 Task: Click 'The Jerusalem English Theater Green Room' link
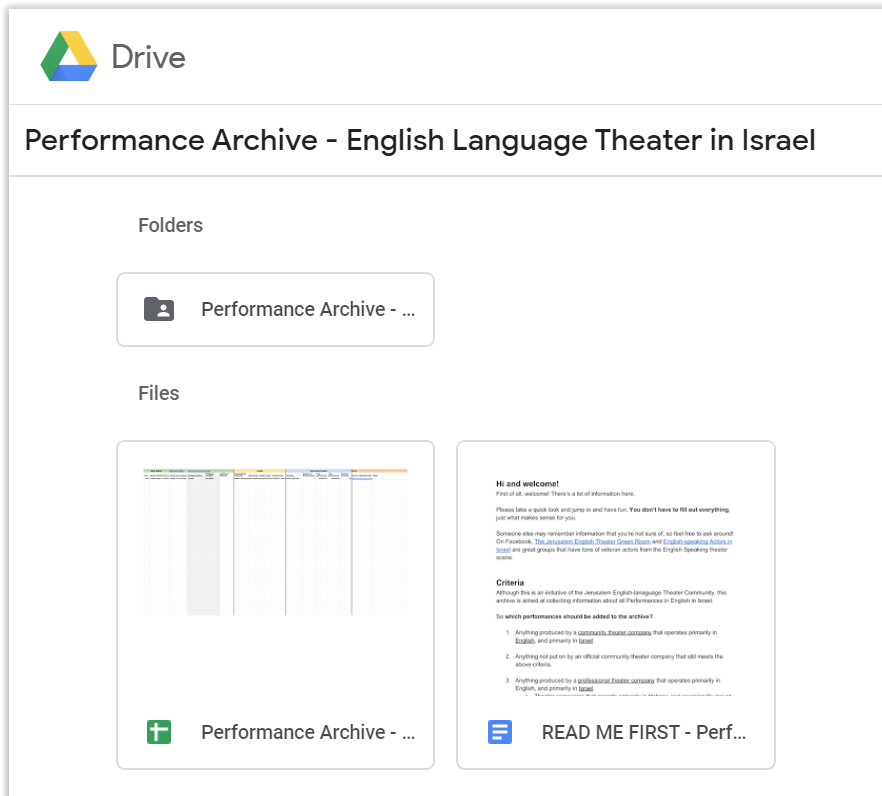pos(593,542)
